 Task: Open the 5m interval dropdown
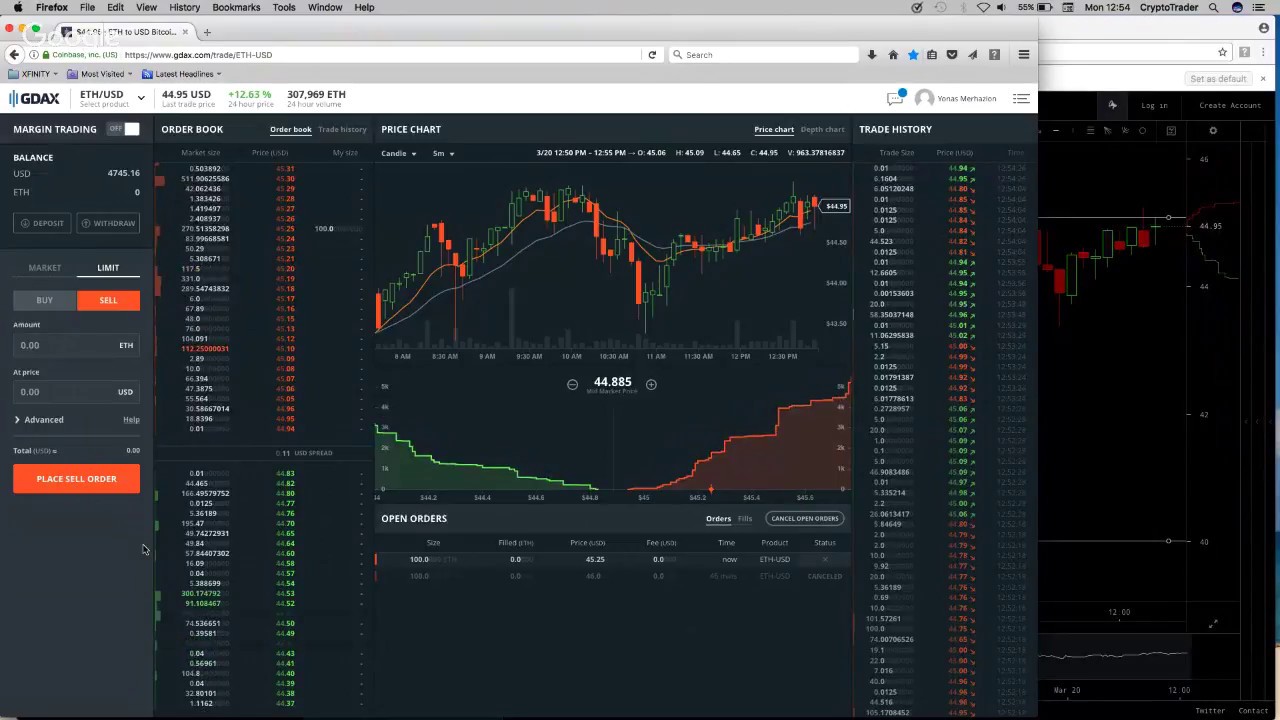click(x=443, y=153)
